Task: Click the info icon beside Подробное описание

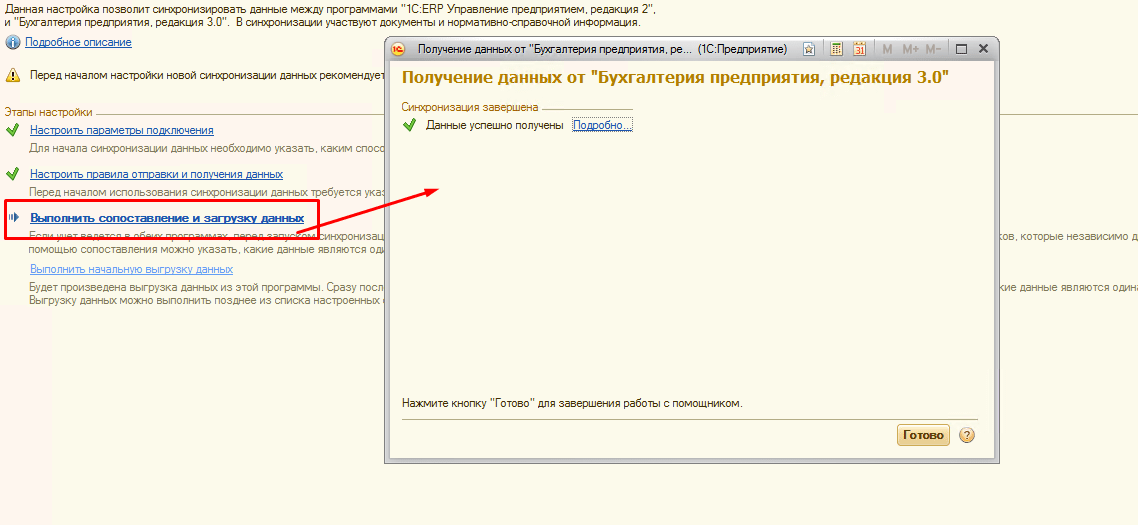Action: (12, 42)
